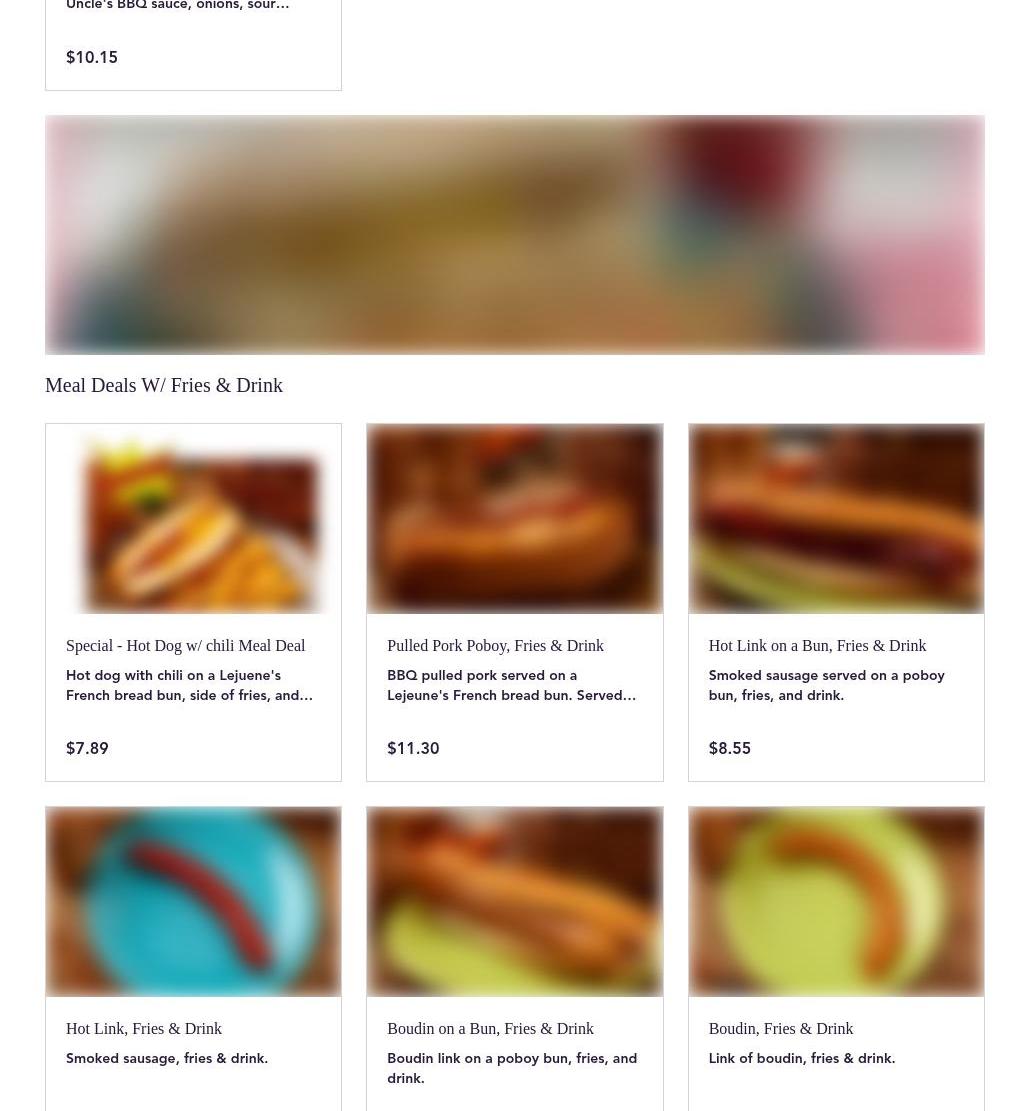This screenshot has height=1111, width=1030.
Task: Open the Hot Link, Fries & Drink plate photo
Action: (193, 901)
